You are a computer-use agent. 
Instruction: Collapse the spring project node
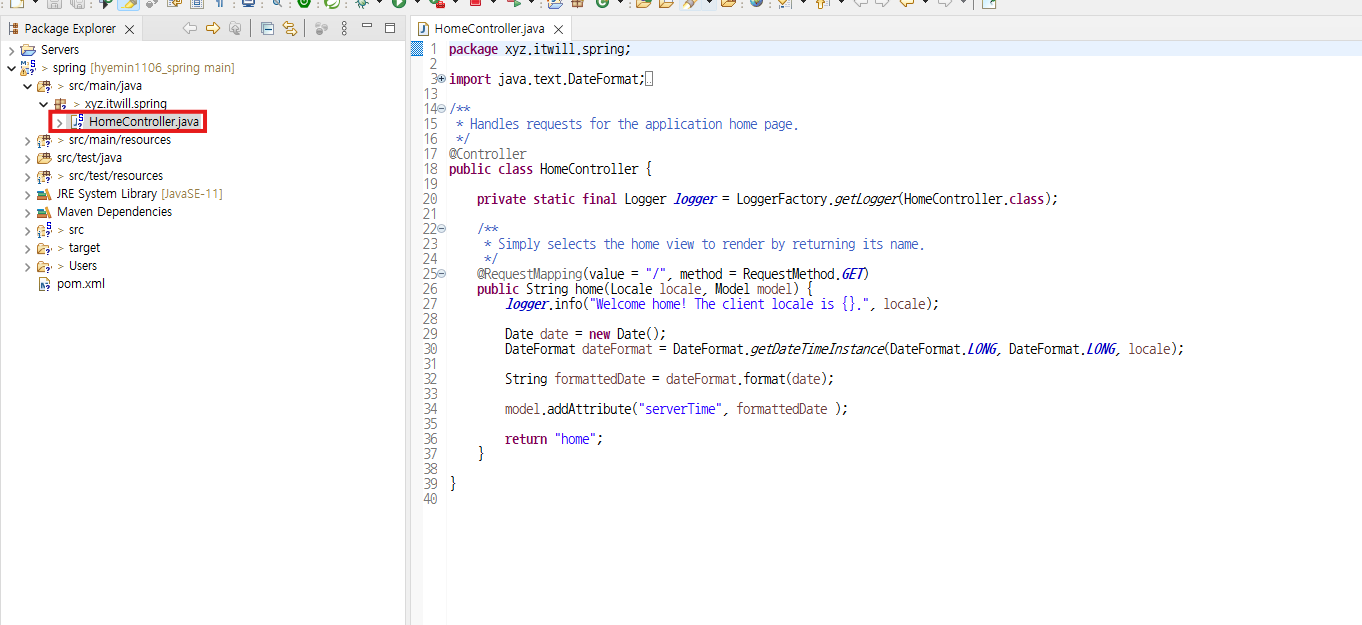pyautogui.click(x=11, y=68)
